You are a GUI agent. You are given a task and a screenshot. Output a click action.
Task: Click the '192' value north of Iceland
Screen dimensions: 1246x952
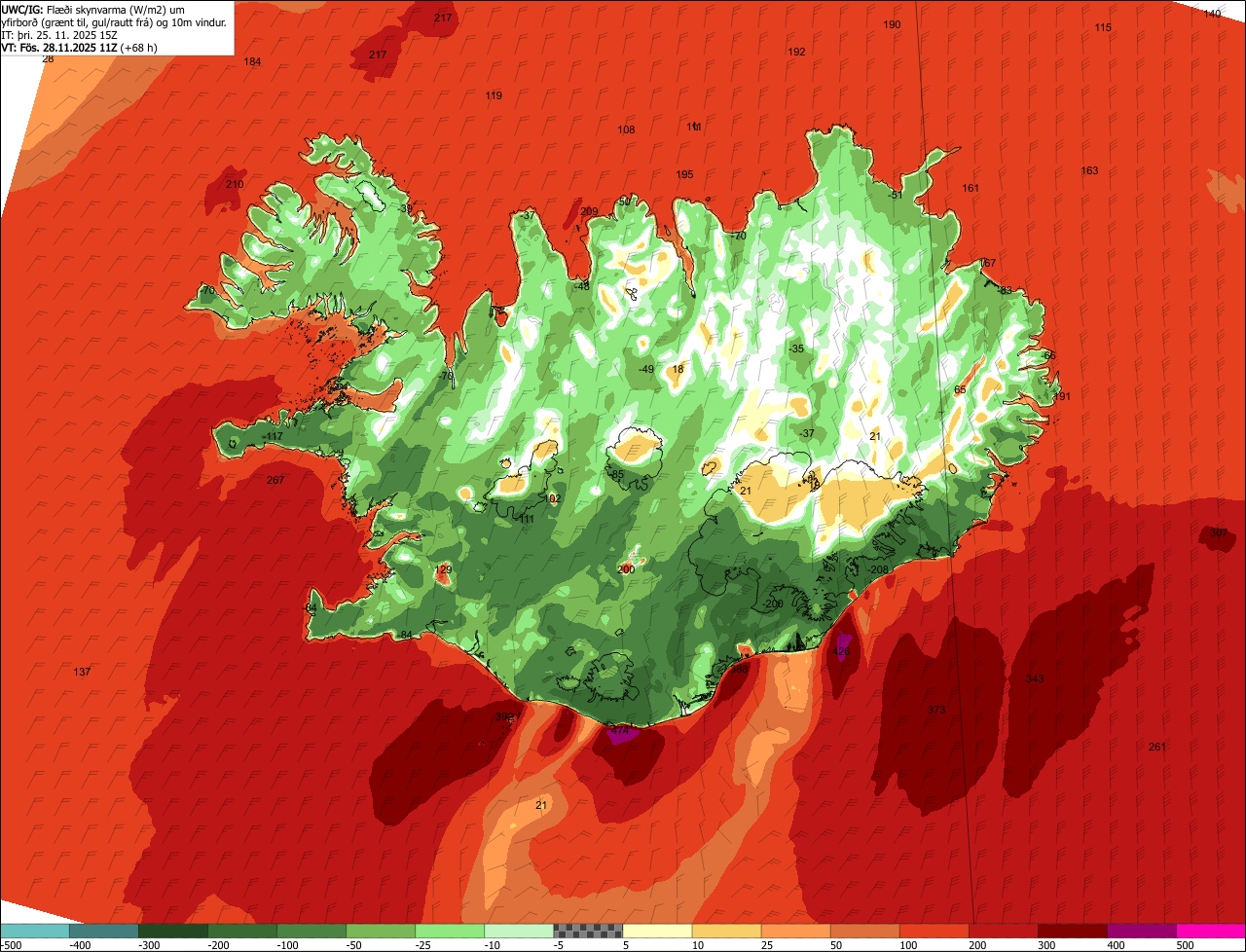796,52
